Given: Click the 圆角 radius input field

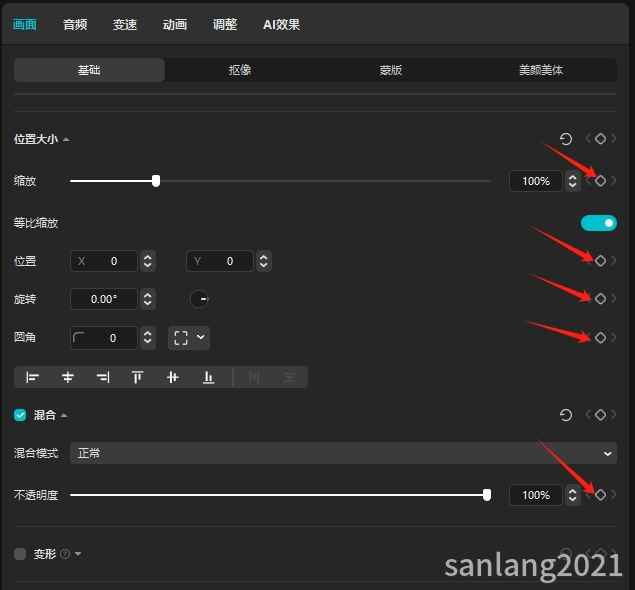Looking at the screenshot, I should pyautogui.click(x=104, y=338).
